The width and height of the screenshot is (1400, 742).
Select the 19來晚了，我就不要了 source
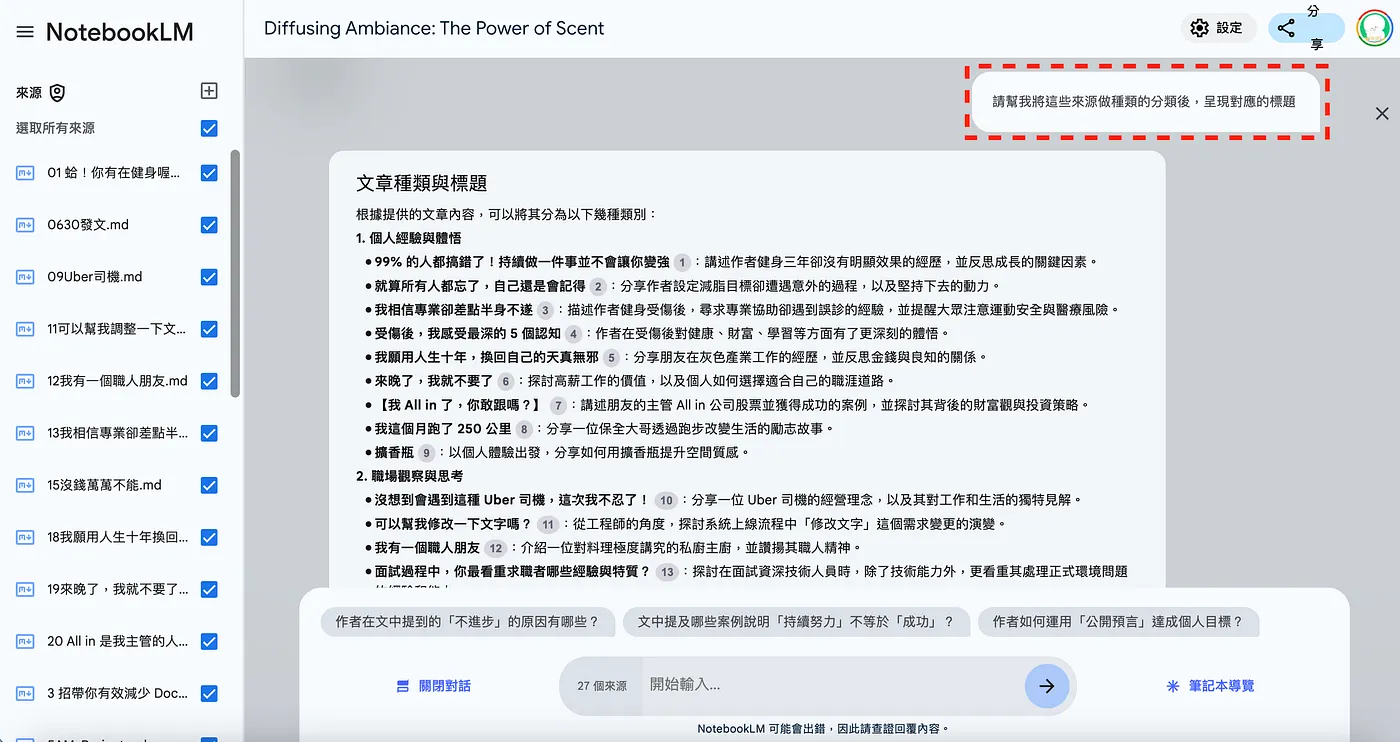pyautogui.click(x=117, y=589)
